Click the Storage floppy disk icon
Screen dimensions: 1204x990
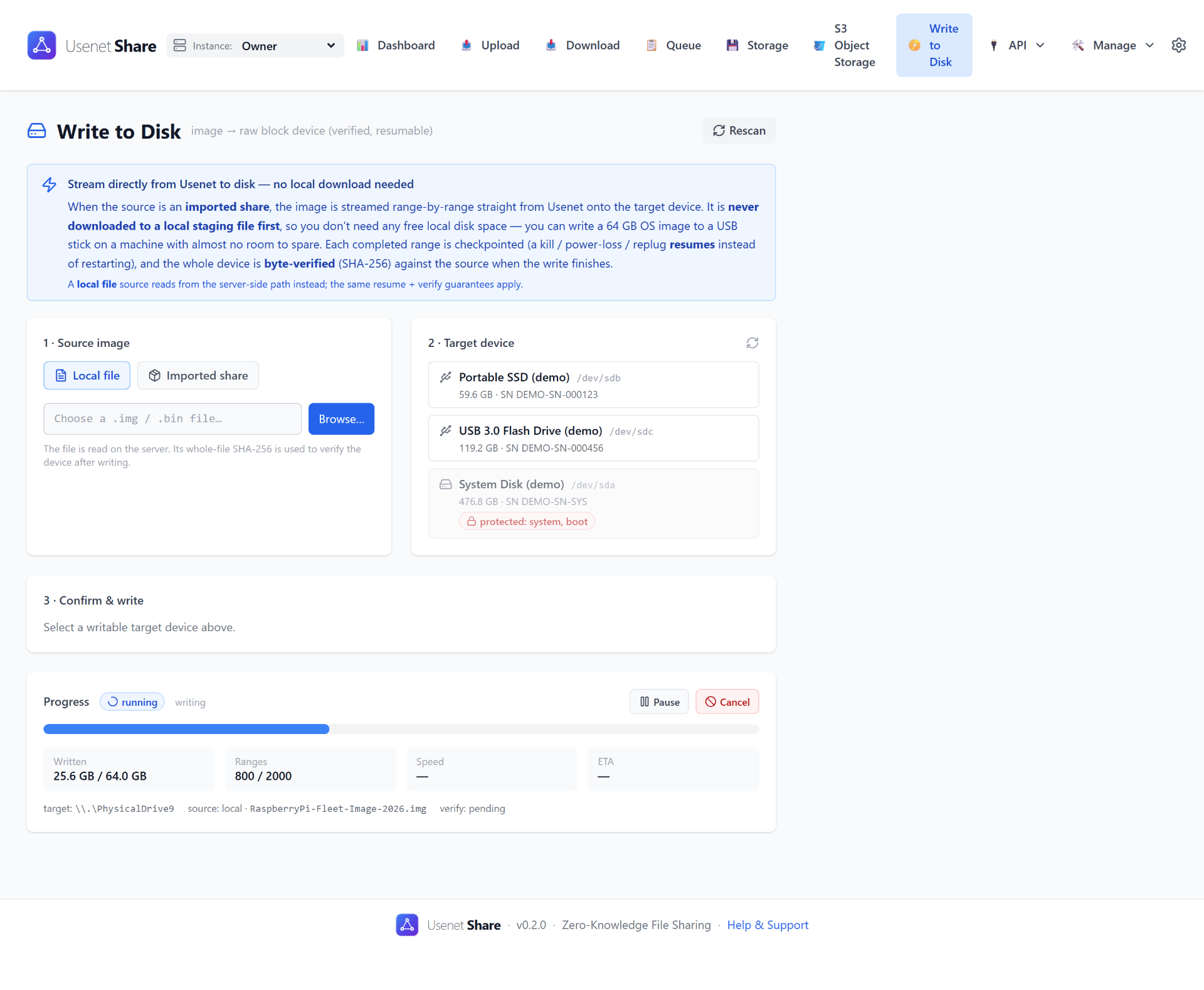click(732, 45)
